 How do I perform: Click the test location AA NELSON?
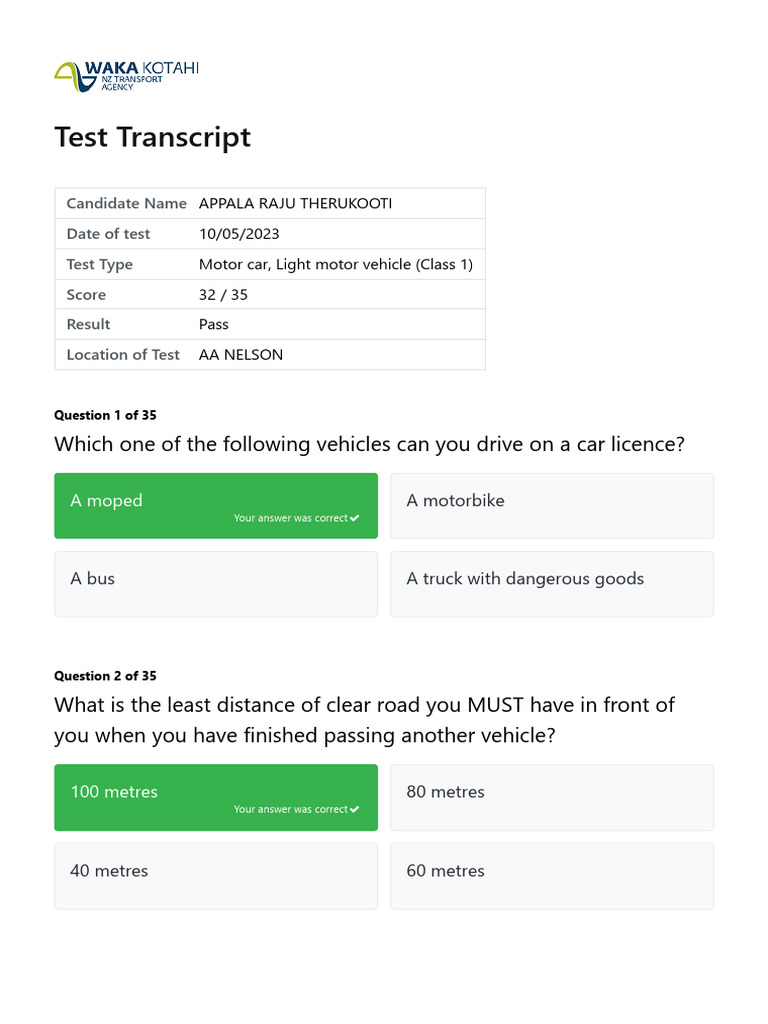point(241,354)
